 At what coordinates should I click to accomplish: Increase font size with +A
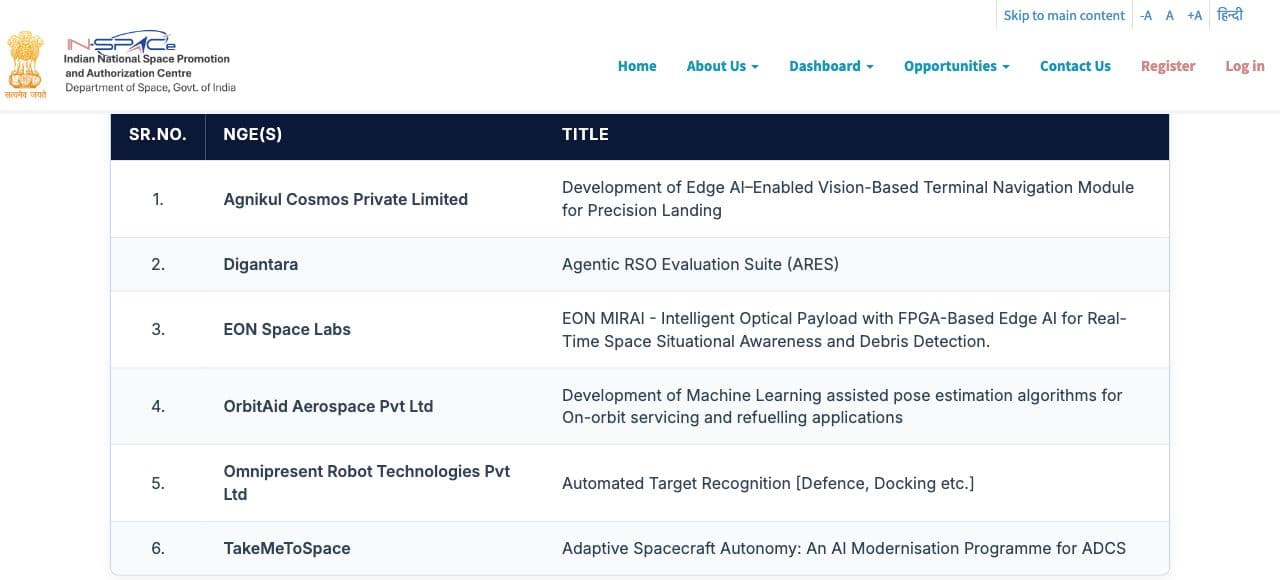point(1194,15)
